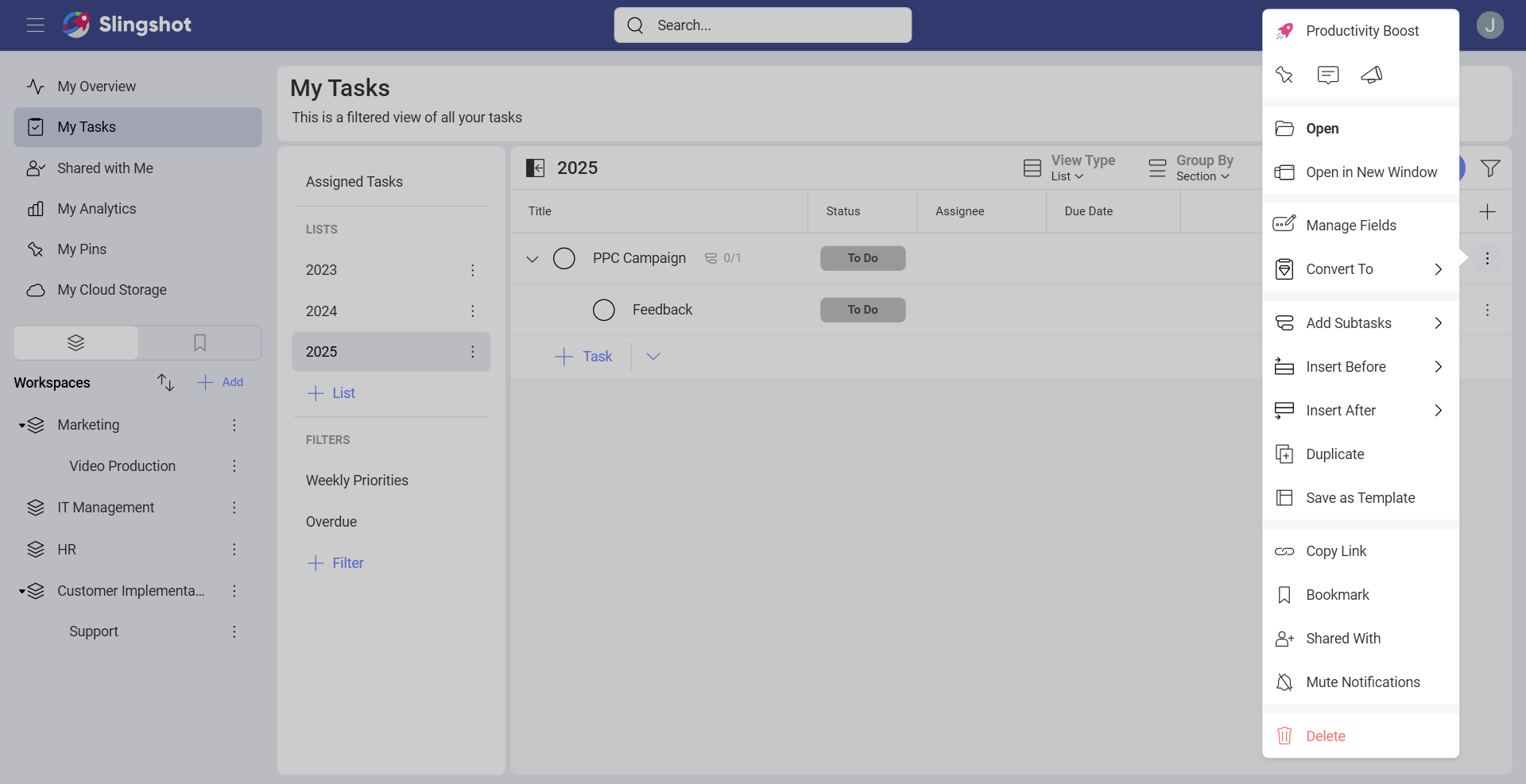Open the Group By Section dropdown
Screen dimensions: 1526x784
1191,168
